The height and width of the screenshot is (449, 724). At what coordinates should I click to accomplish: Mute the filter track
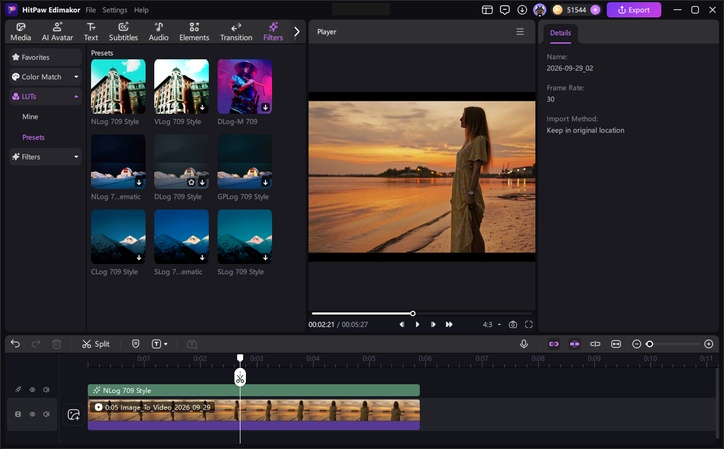pyautogui.click(x=46, y=390)
